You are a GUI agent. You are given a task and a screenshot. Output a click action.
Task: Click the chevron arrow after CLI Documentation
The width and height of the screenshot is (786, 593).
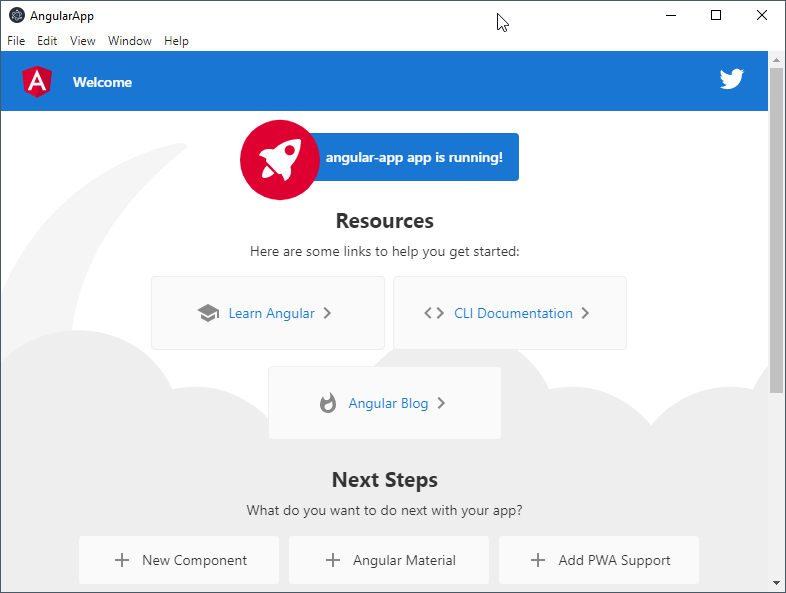click(x=585, y=313)
